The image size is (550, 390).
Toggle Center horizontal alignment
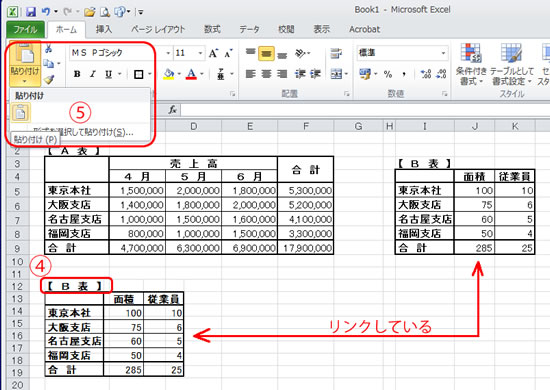[x=266, y=74]
